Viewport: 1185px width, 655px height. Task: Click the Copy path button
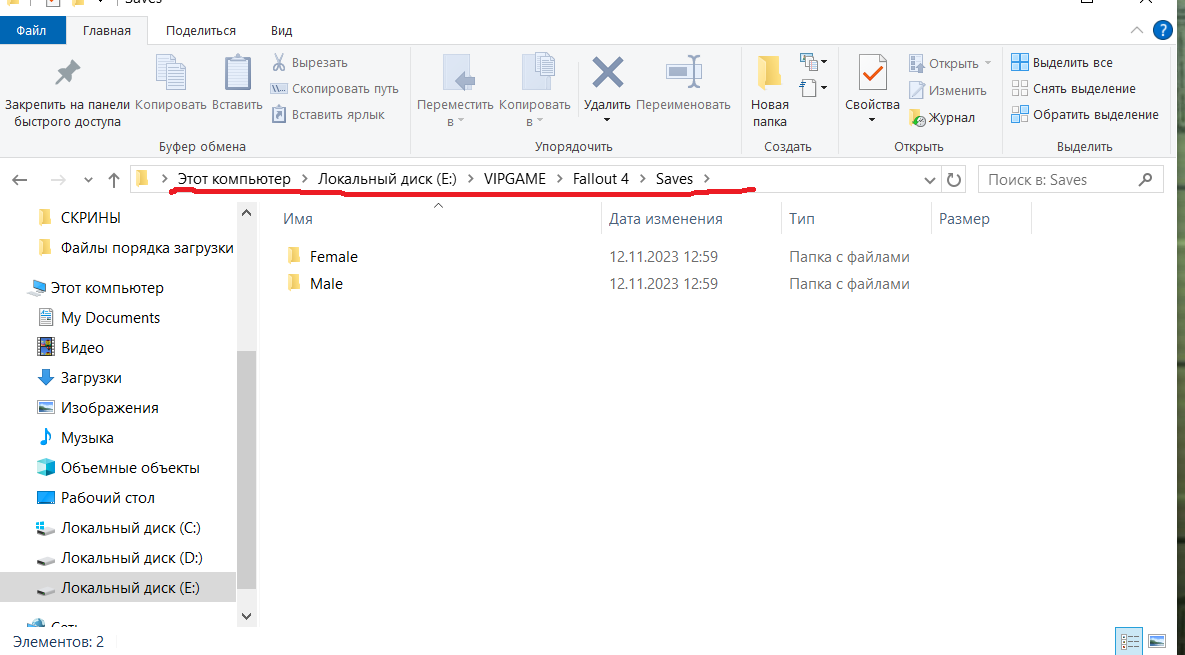(x=335, y=89)
